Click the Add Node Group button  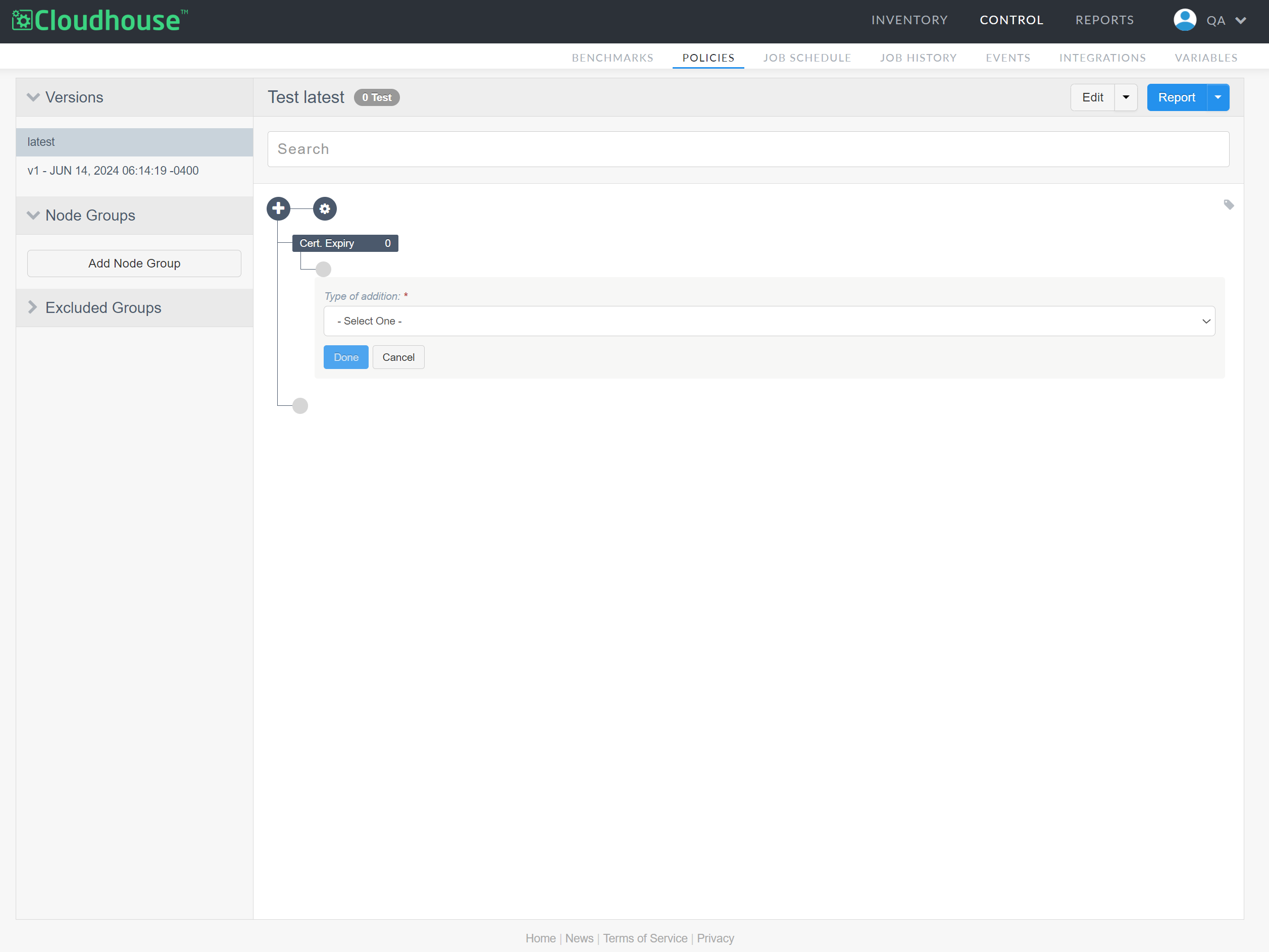[134, 263]
